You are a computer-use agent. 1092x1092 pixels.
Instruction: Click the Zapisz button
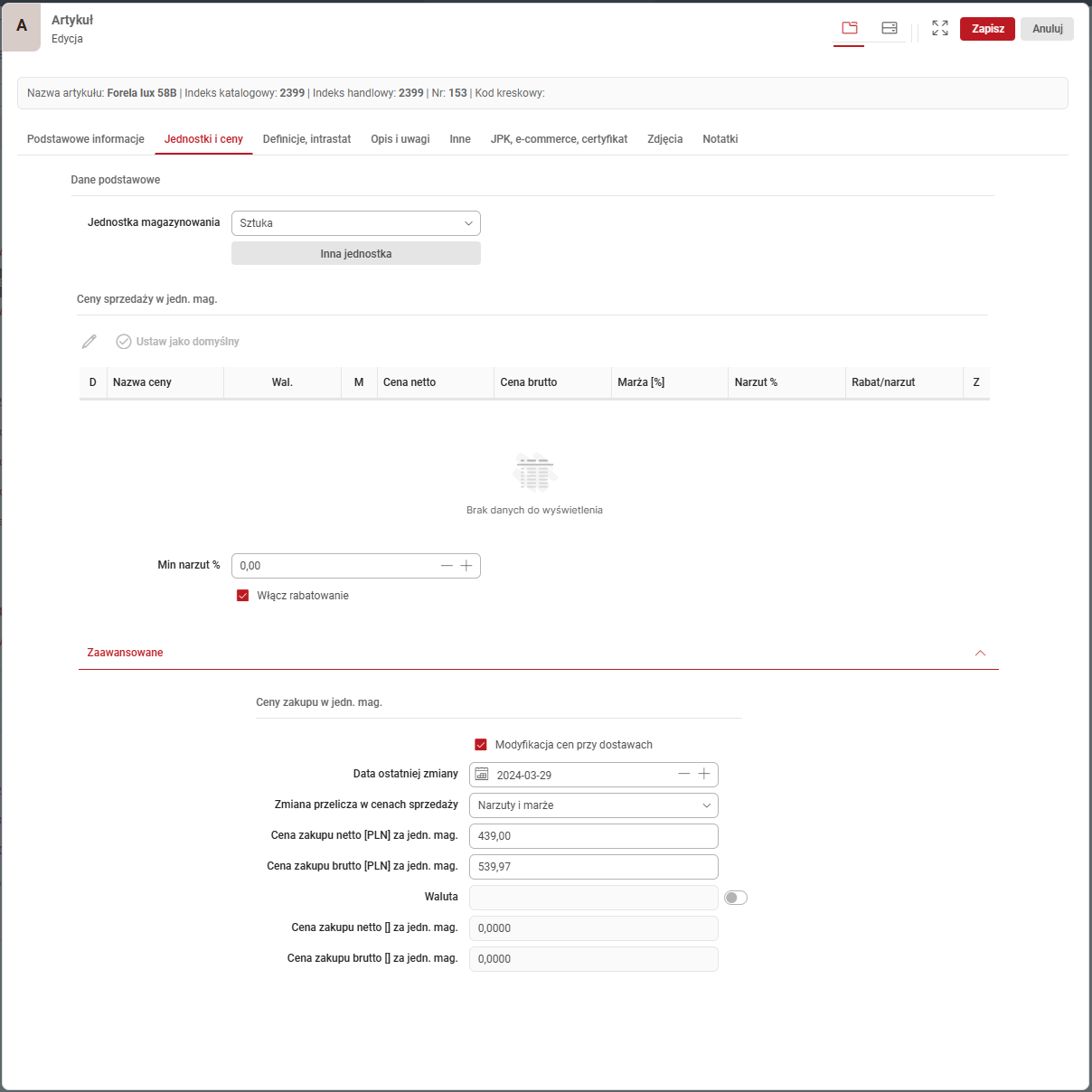(x=987, y=29)
